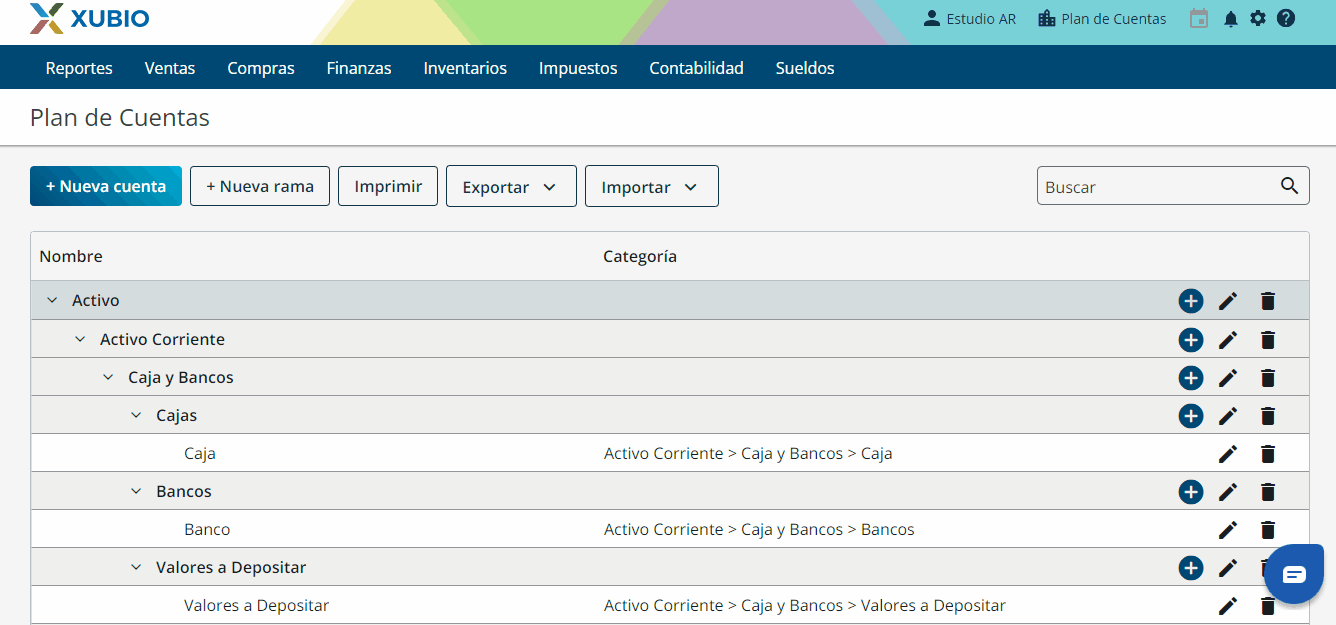Image resolution: width=1336 pixels, height=625 pixels.
Task: Delete the Activo Corriente row
Action: [x=1268, y=340]
